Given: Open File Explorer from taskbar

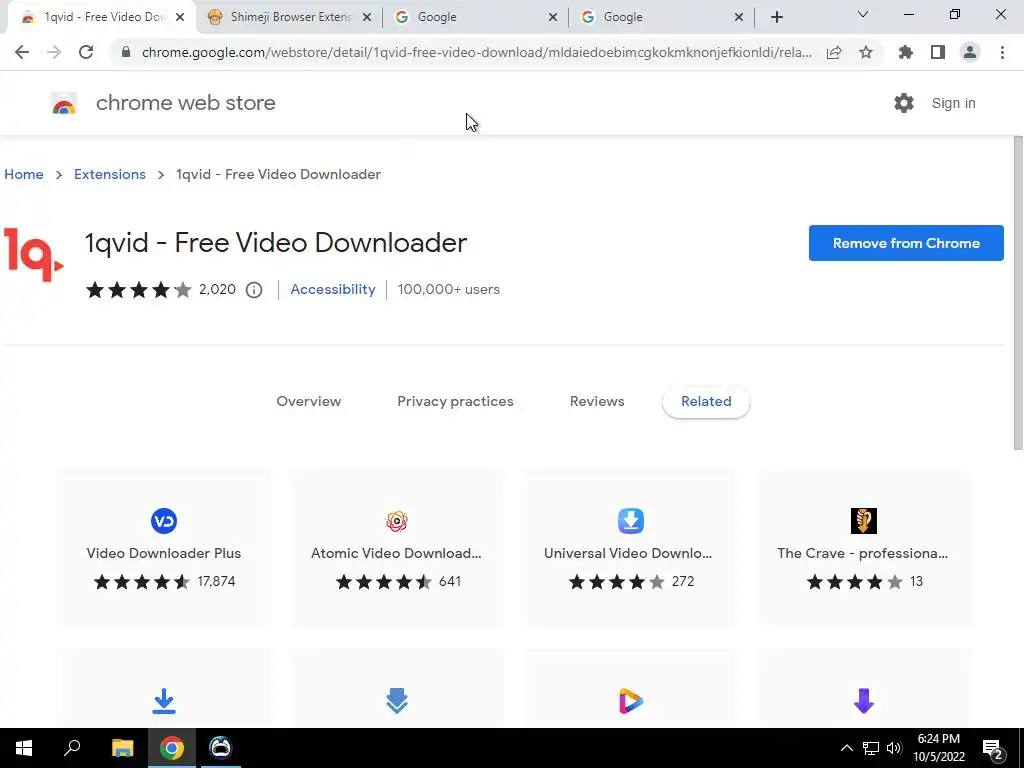Looking at the screenshot, I should 122,748.
